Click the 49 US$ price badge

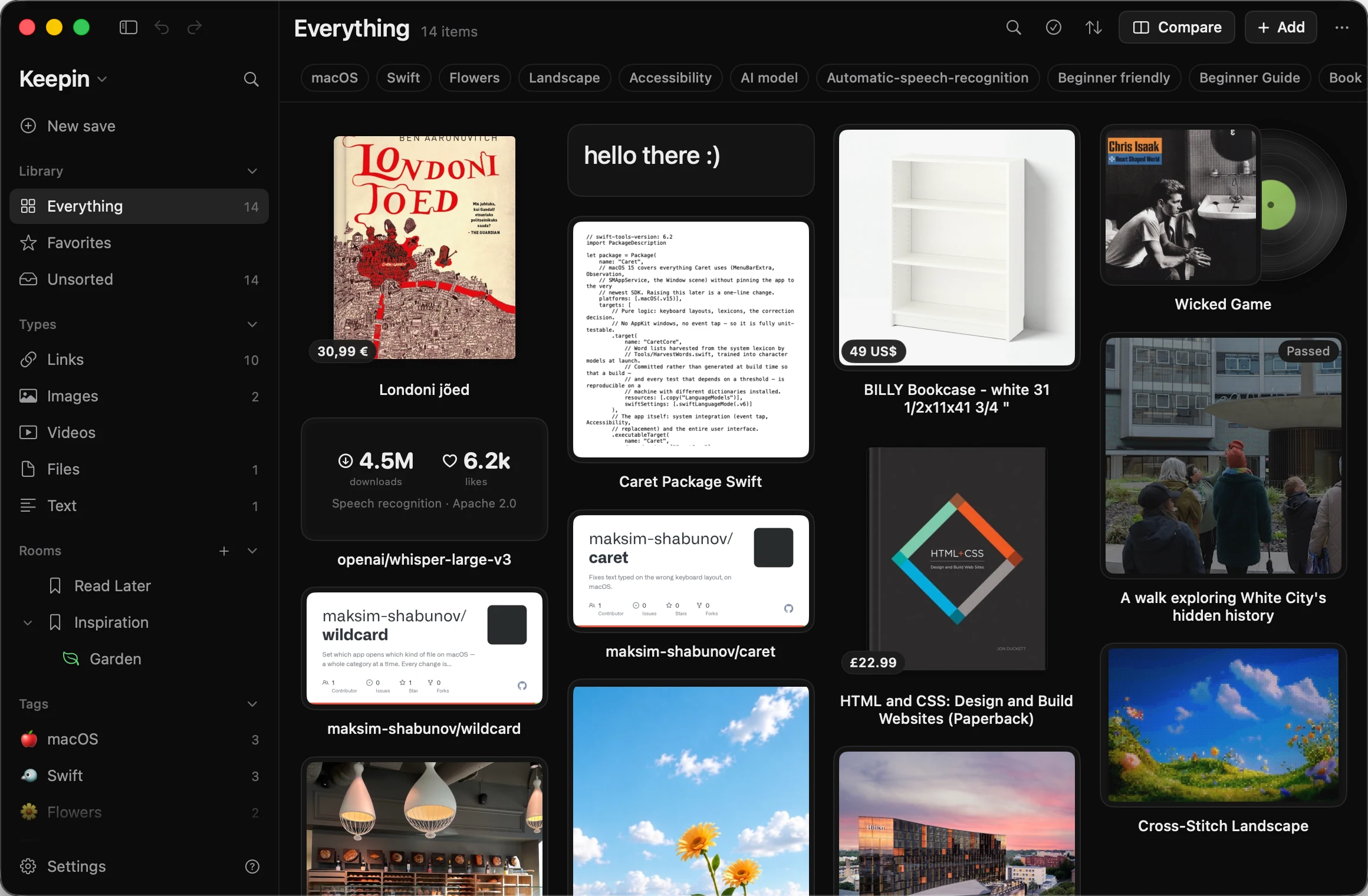(873, 351)
